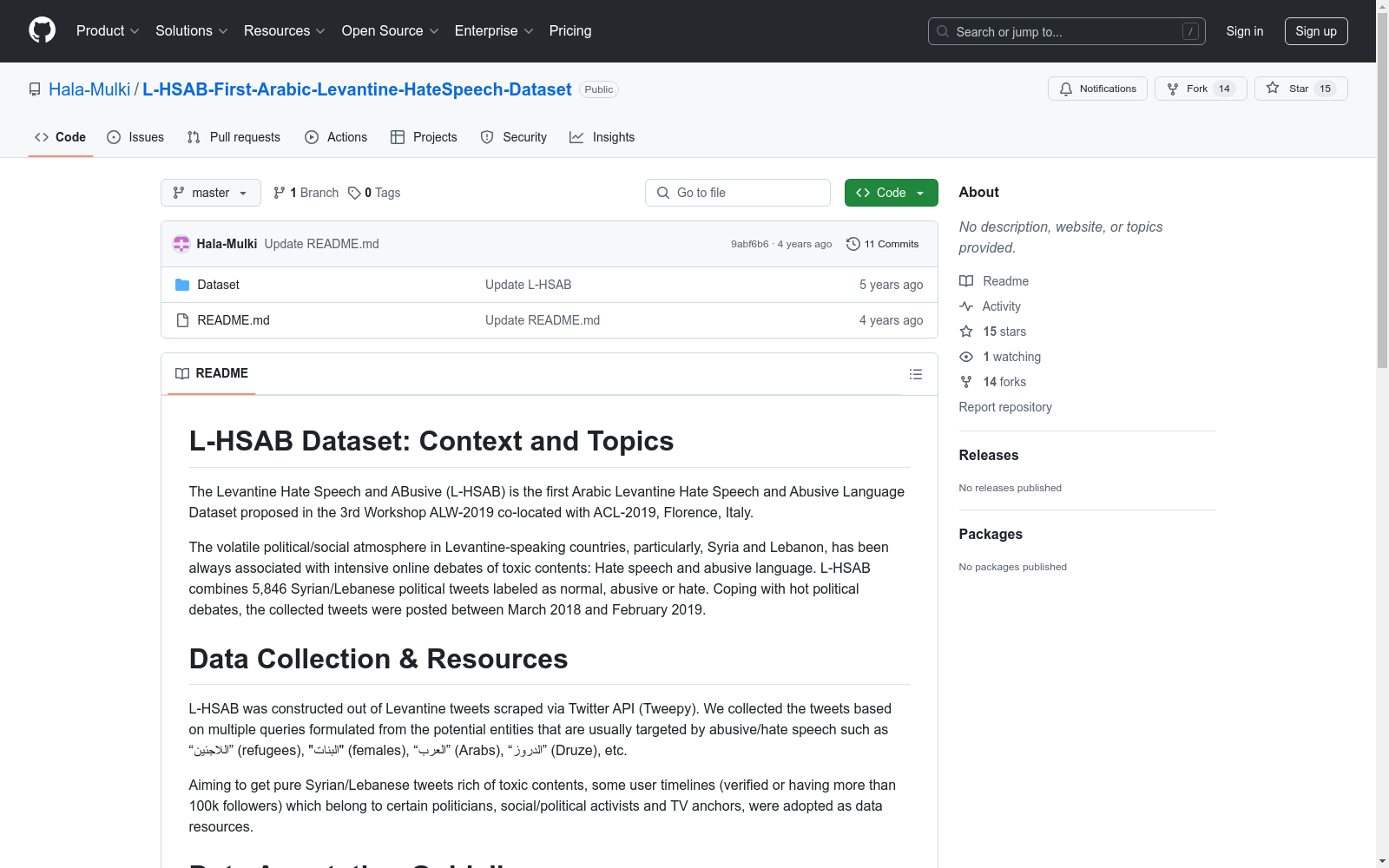
Task: Open the Pricing page link
Action: coord(570,31)
